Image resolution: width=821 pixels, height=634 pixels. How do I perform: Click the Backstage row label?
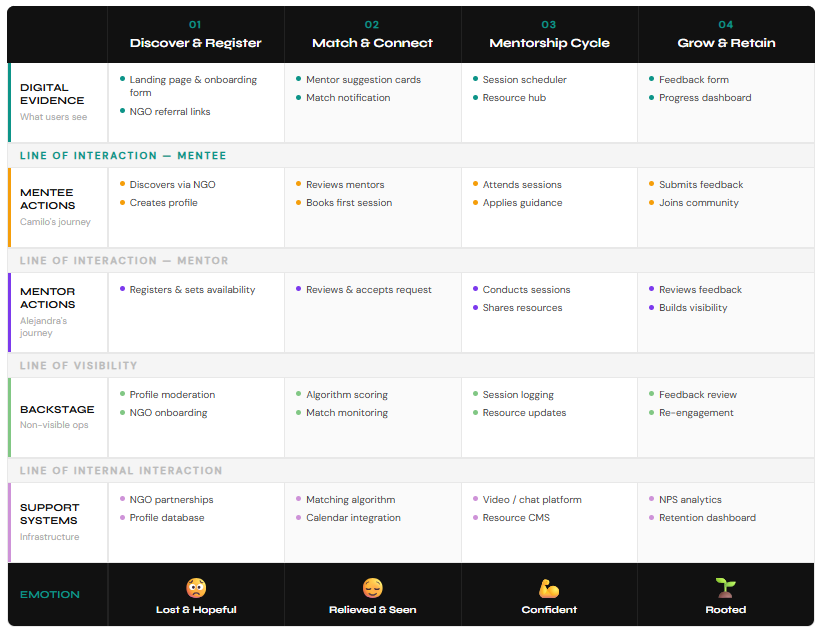click(57, 409)
